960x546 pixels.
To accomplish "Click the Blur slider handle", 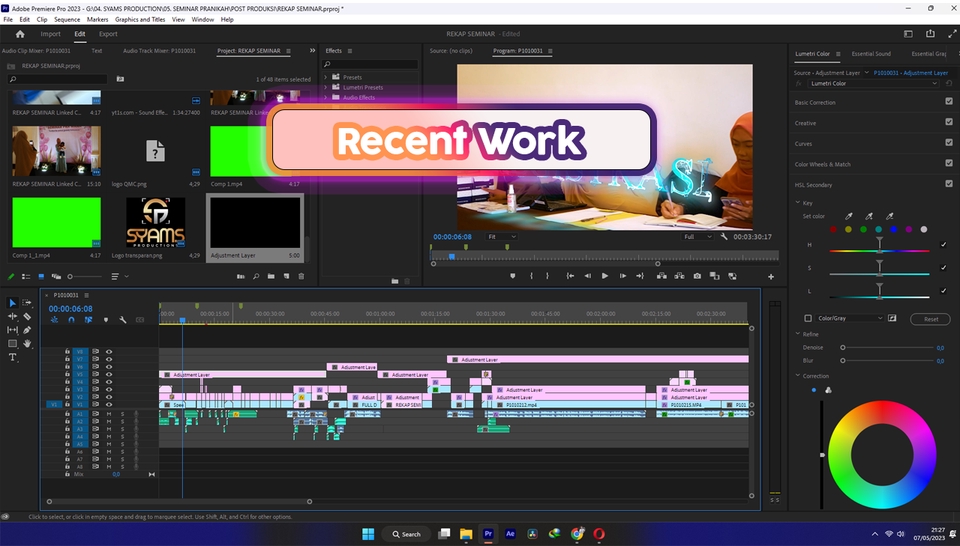I will pos(842,361).
